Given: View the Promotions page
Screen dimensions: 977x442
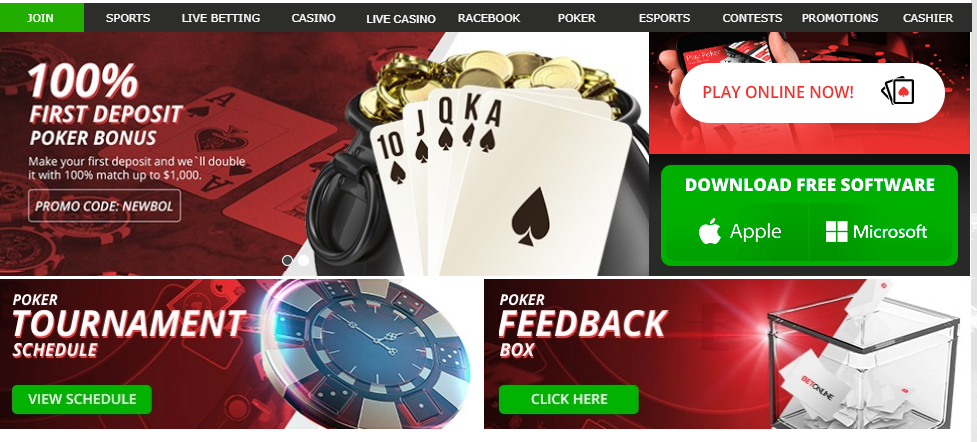Looking at the screenshot, I should tap(840, 18).
